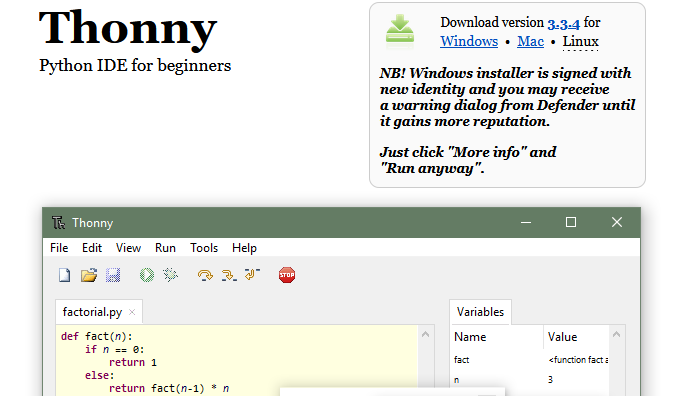Viewport: 688px width, 396px height.
Task: Follow the Windows download link
Action: pos(469,41)
